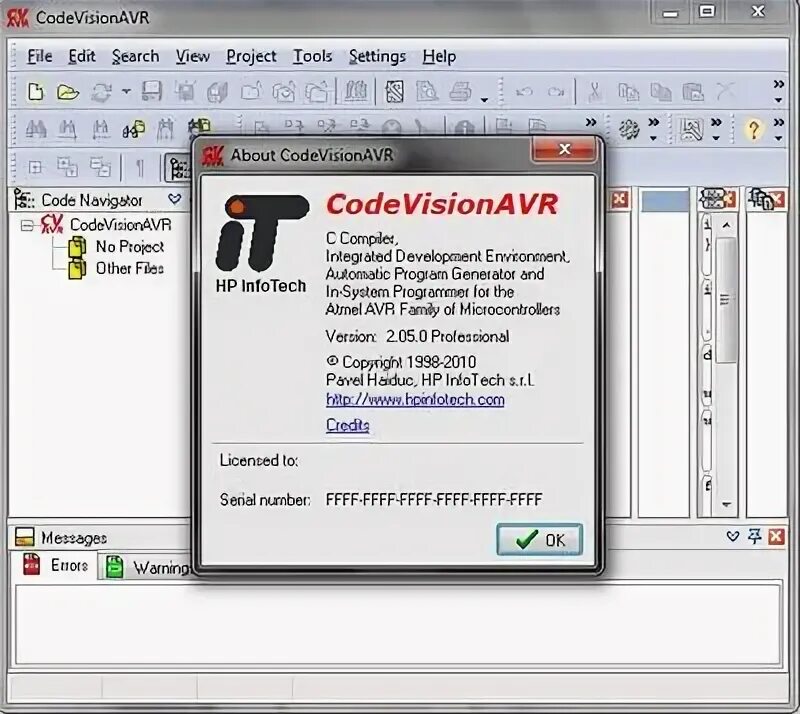Image resolution: width=800 pixels, height=714 pixels.
Task: Click the right panel scrollbar up arrow
Action: click(x=727, y=225)
